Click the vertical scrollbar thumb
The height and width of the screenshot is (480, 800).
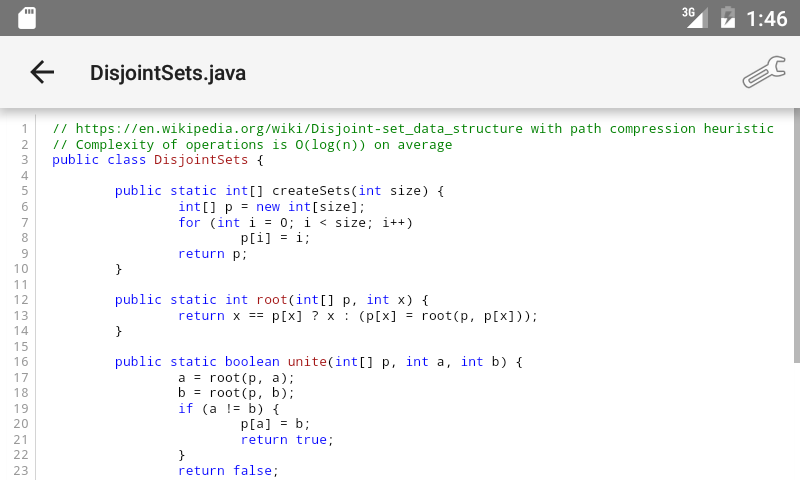(796, 236)
